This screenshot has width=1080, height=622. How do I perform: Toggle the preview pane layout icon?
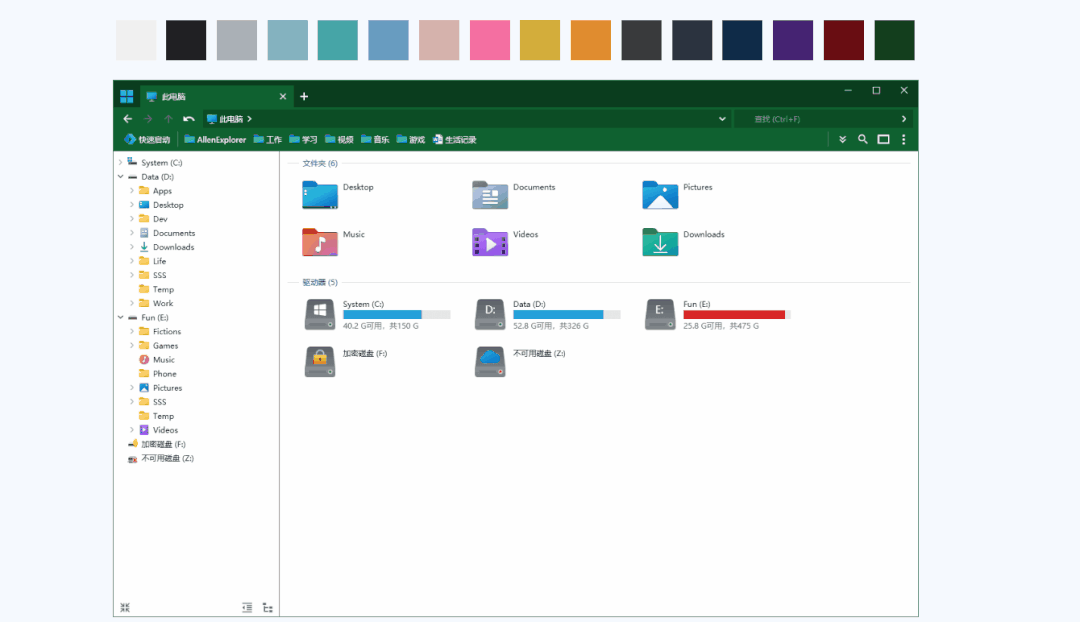click(x=883, y=139)
